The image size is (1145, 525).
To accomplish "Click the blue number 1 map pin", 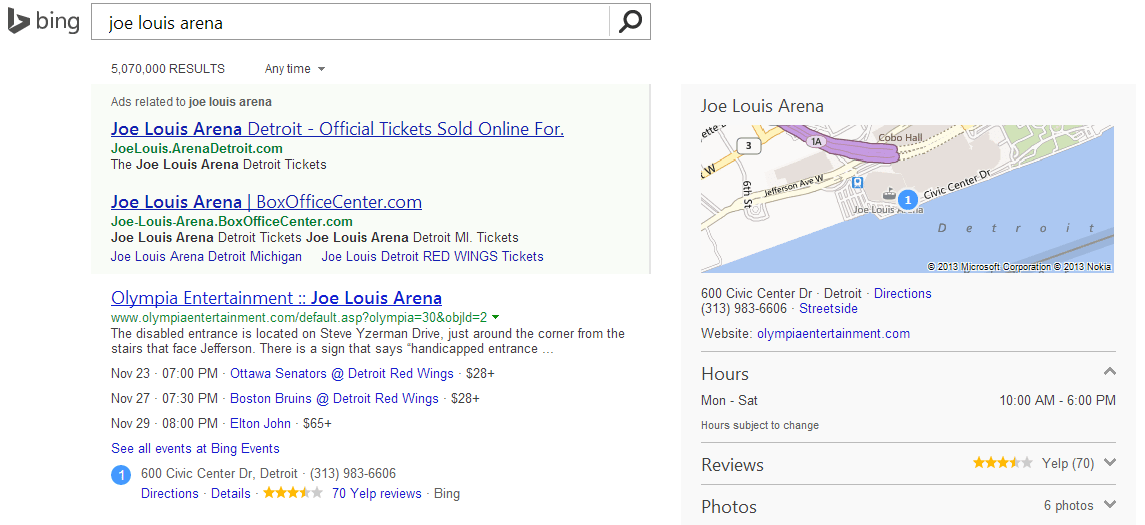I will pos(908,198).
